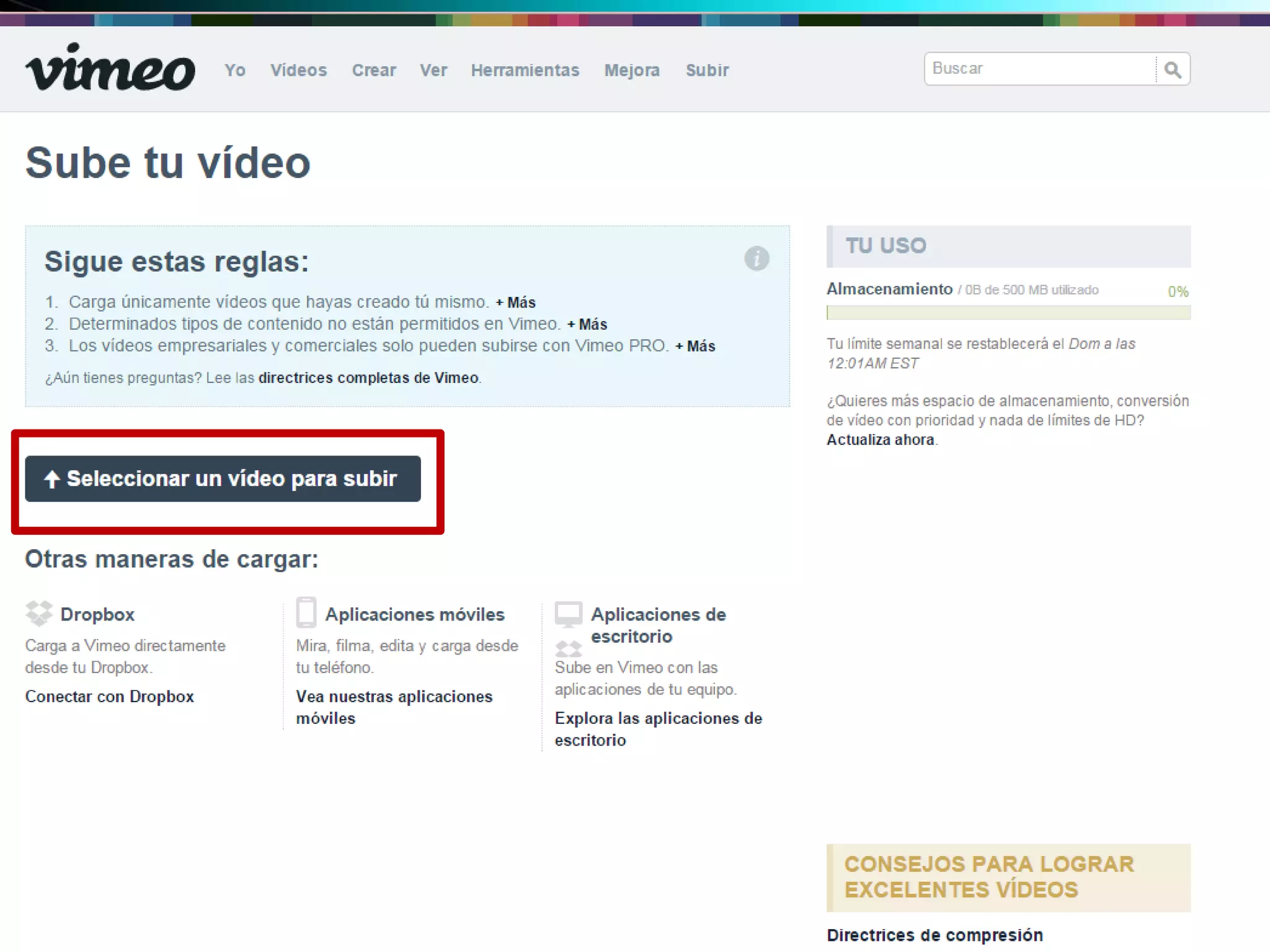The height and width of the screenshot is (952, 1270).
Task: Open the Subir menu item
Action: (707, 70)
